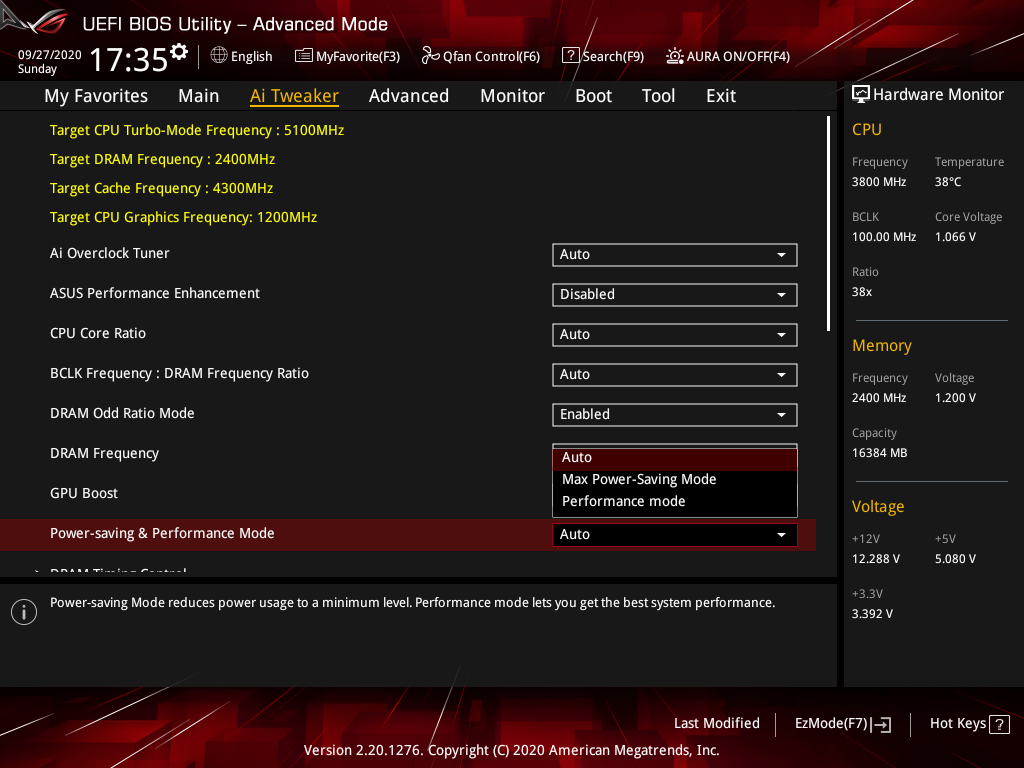Click the Power-saving & Performance Mode dropdown

coord(675,534)
